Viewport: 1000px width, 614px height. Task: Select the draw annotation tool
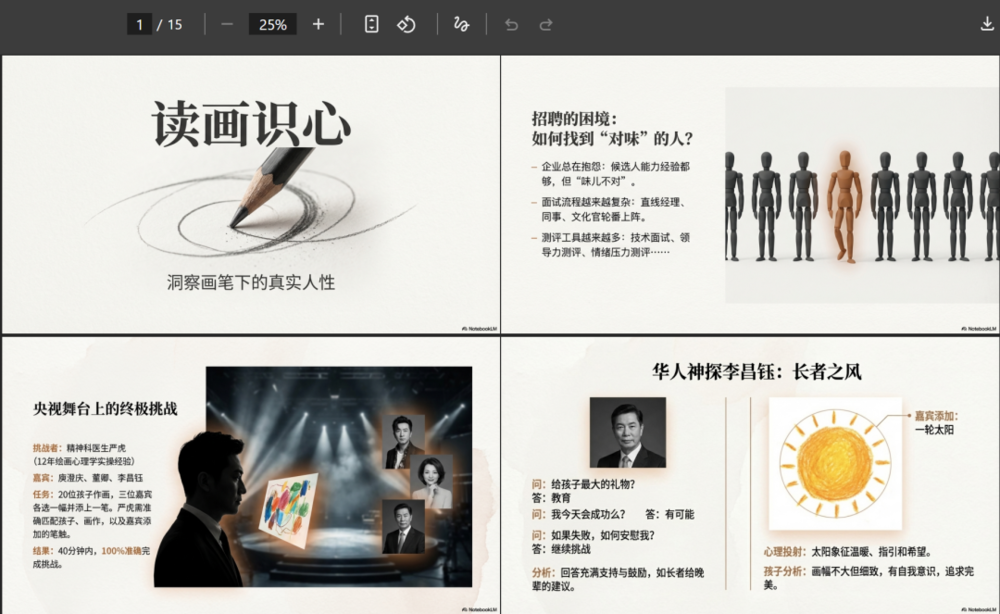[x=461, y=24]
